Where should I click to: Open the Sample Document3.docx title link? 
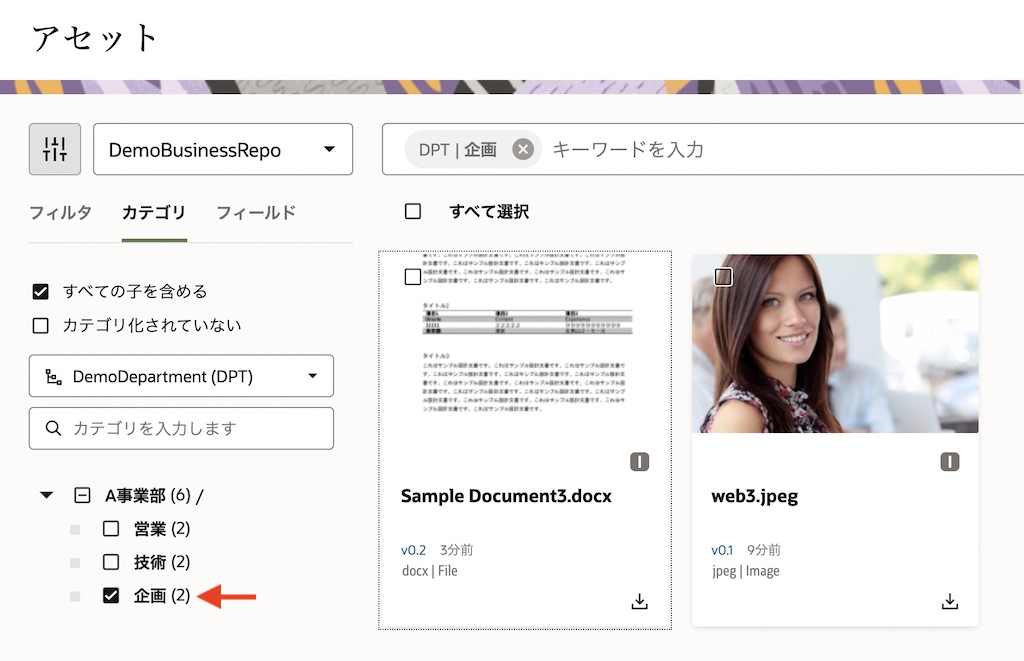click(x=505, y=496)
